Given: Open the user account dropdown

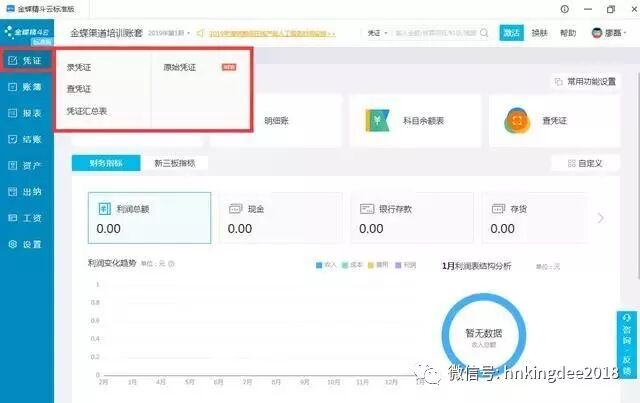Looking at the screenshot, I should coord(609,33).
